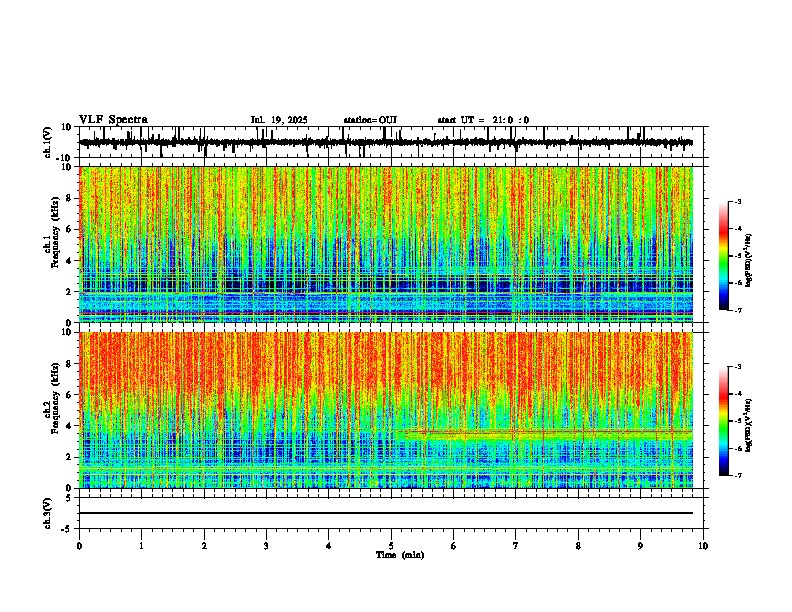Image resolution: width=792 pixels, height=612 pixels.
Task: Click the "VLF Spectra" title text
Action: click(113, 120)
